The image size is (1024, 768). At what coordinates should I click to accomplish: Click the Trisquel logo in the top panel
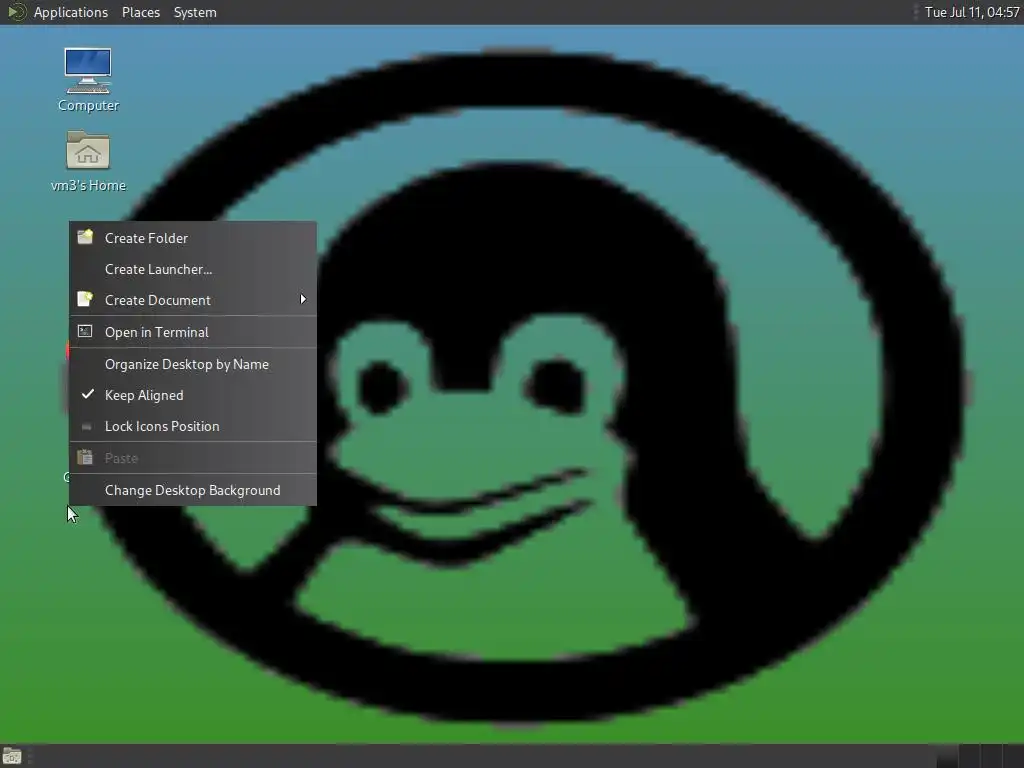pyautogui.click(x=16, y=12)
